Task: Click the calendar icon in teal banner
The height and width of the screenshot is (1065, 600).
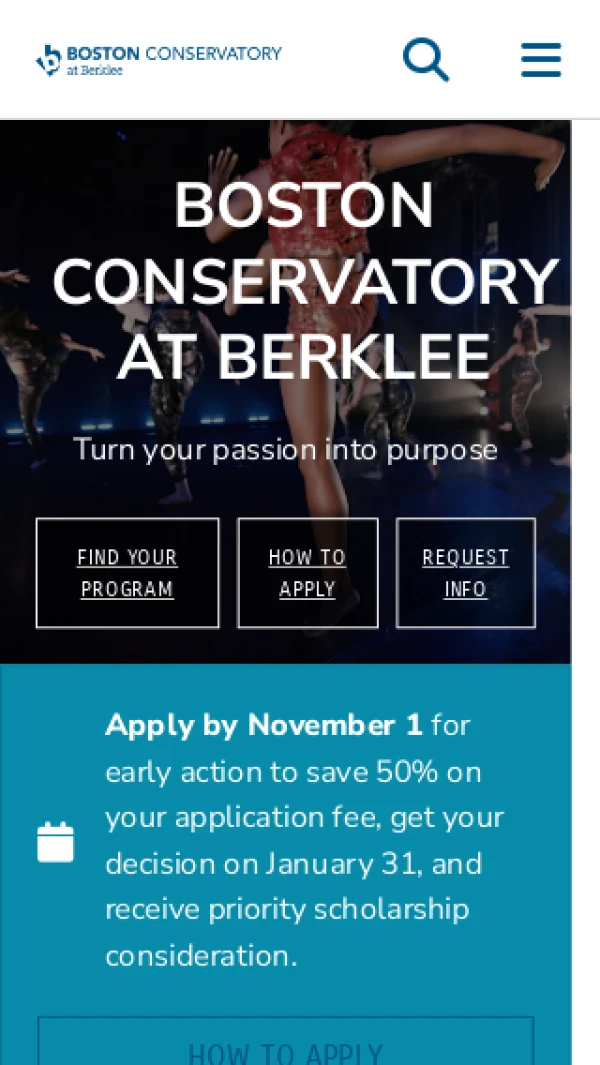Action: (56, 842)
